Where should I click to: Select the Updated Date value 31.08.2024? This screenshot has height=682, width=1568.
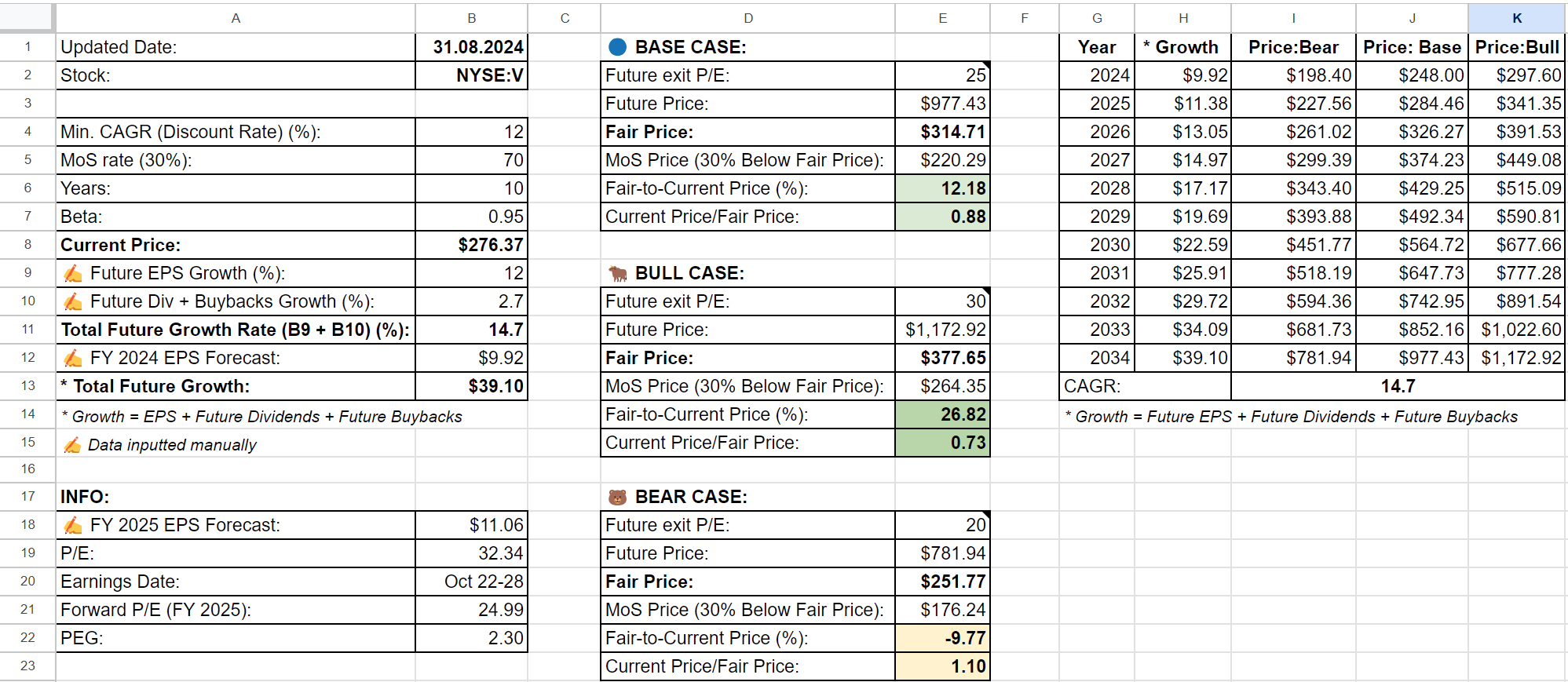tap(471, 47)
